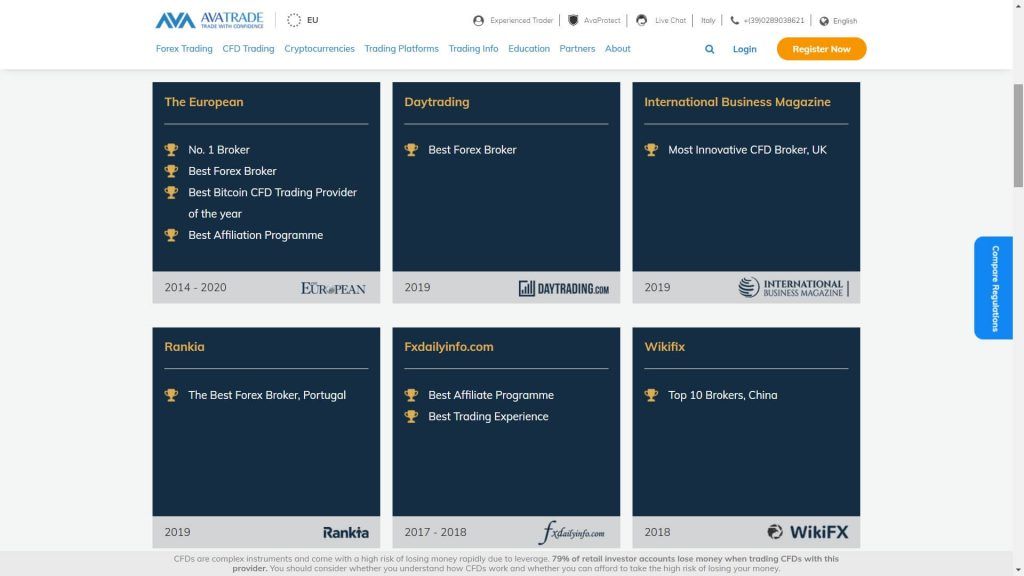The width and height of the screenshot is (1024, 576).
Task: Click AvaProtect link
Action: point(602,21)
